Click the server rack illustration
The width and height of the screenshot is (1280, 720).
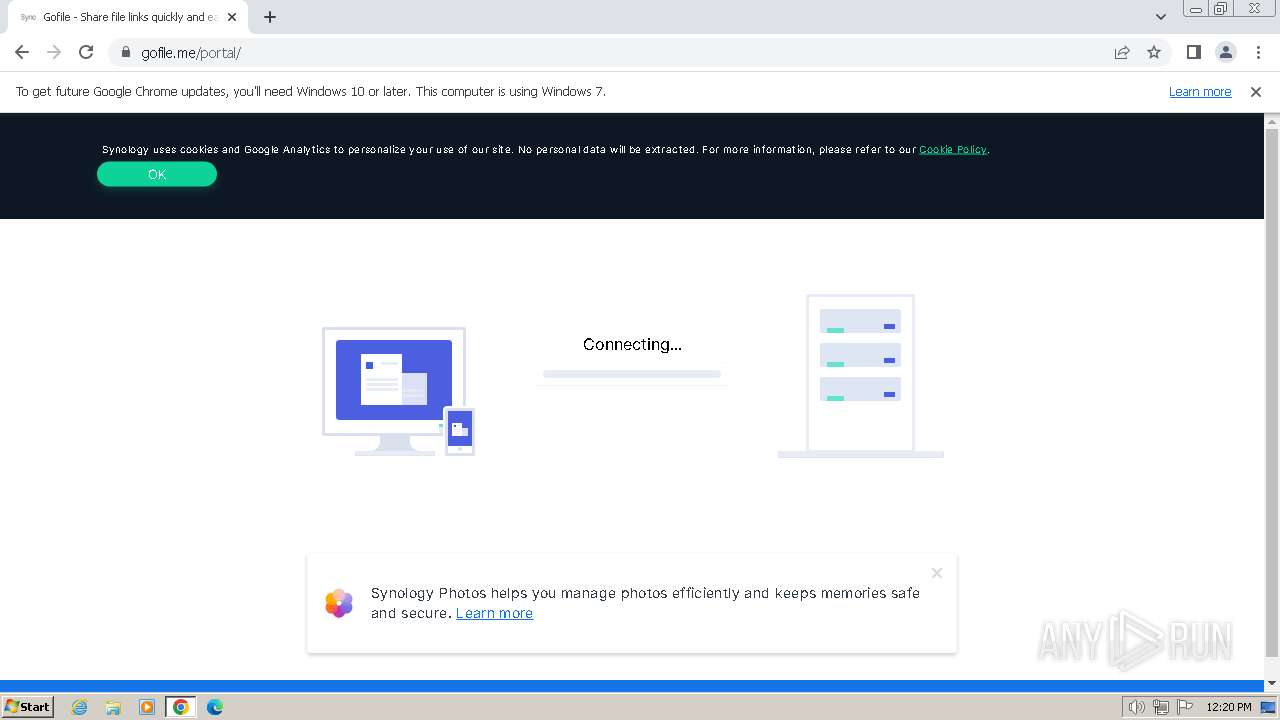[x=861, y=376]
